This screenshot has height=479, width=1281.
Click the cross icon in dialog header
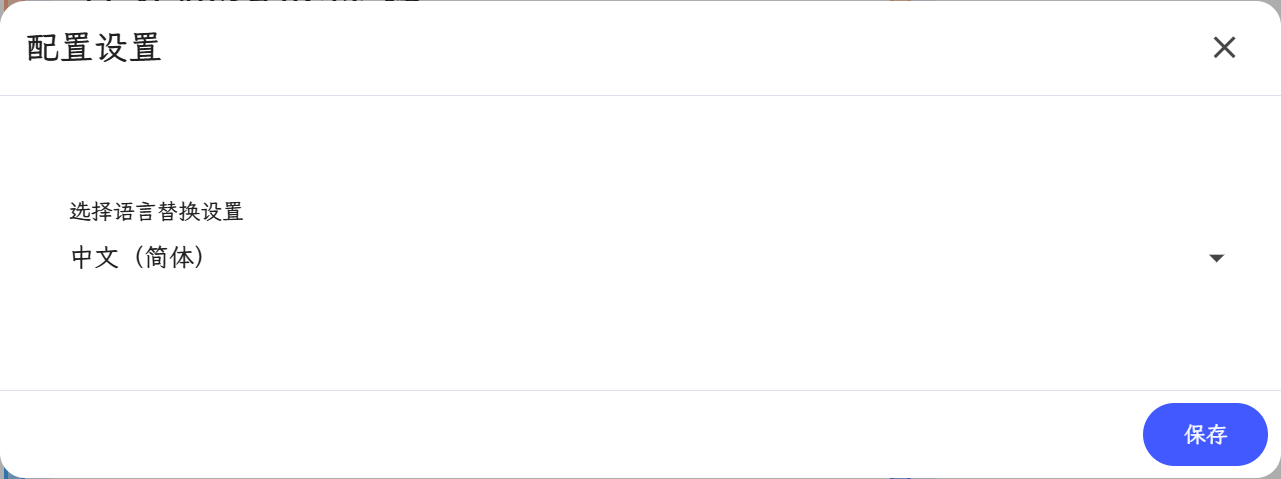point(1224,47)
